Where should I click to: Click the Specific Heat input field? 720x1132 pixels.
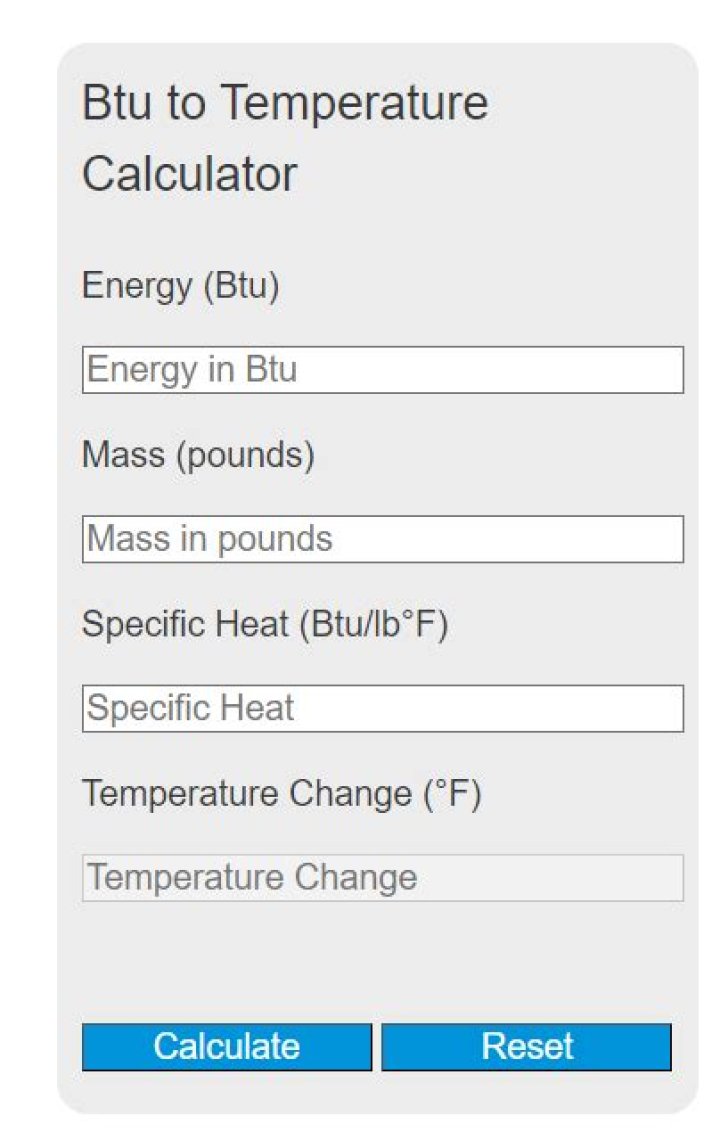(380, 708)
